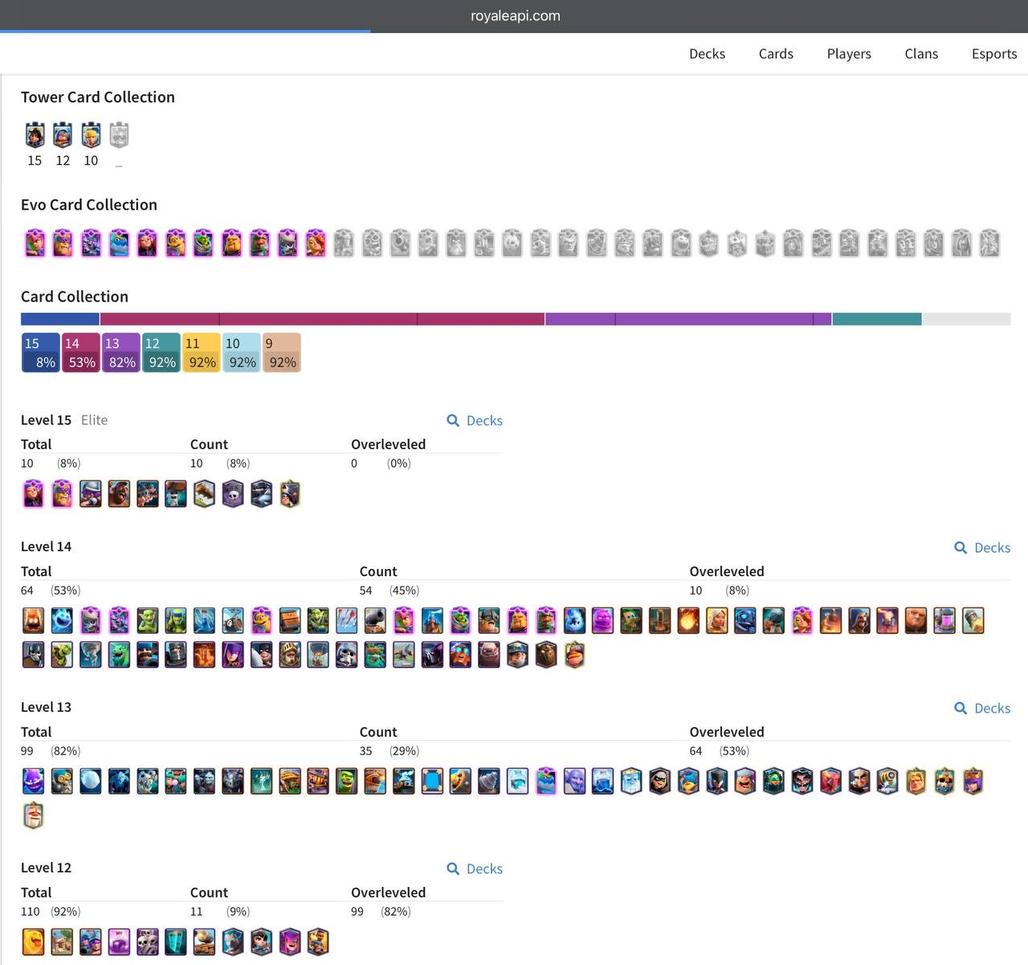Click the 'Elite' label beside Level 15
1028x965 pixels.
coord(94,420)
